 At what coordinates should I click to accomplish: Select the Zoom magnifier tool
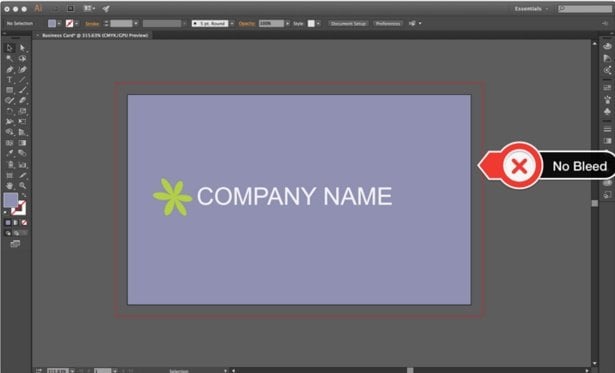tap(22, 186)
